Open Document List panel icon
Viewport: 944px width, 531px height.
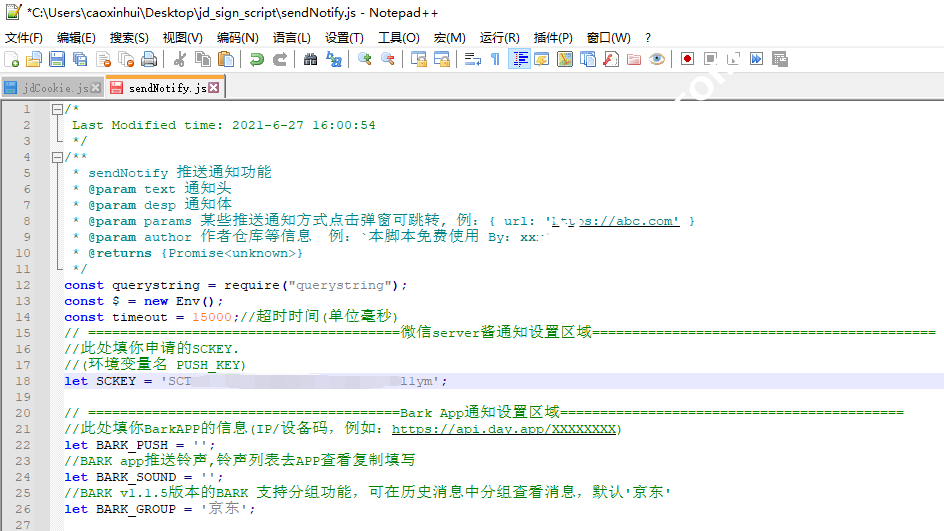pyautogui.click(x=588, y=59)
